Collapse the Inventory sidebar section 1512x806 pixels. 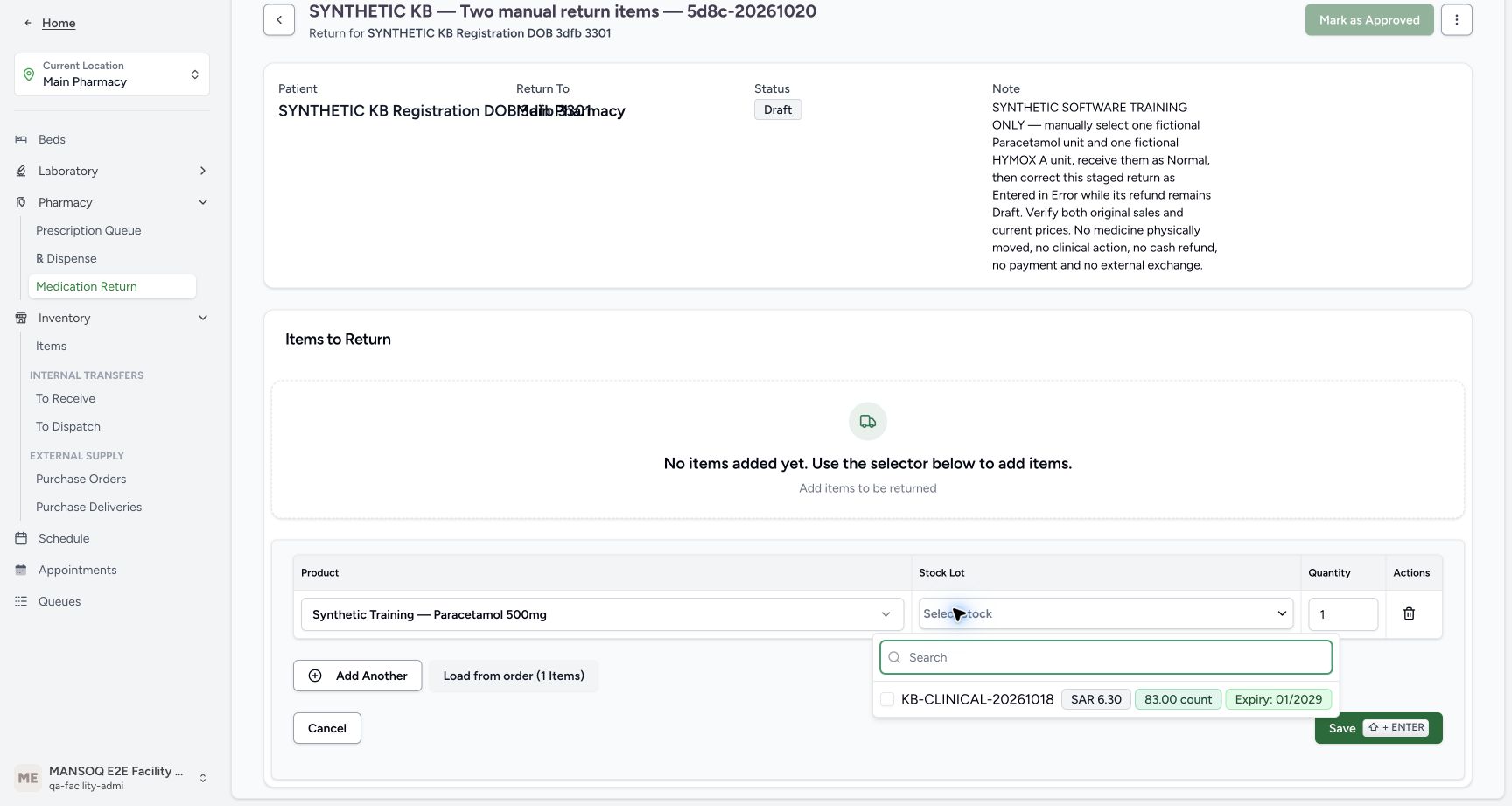tap(203, 318)
